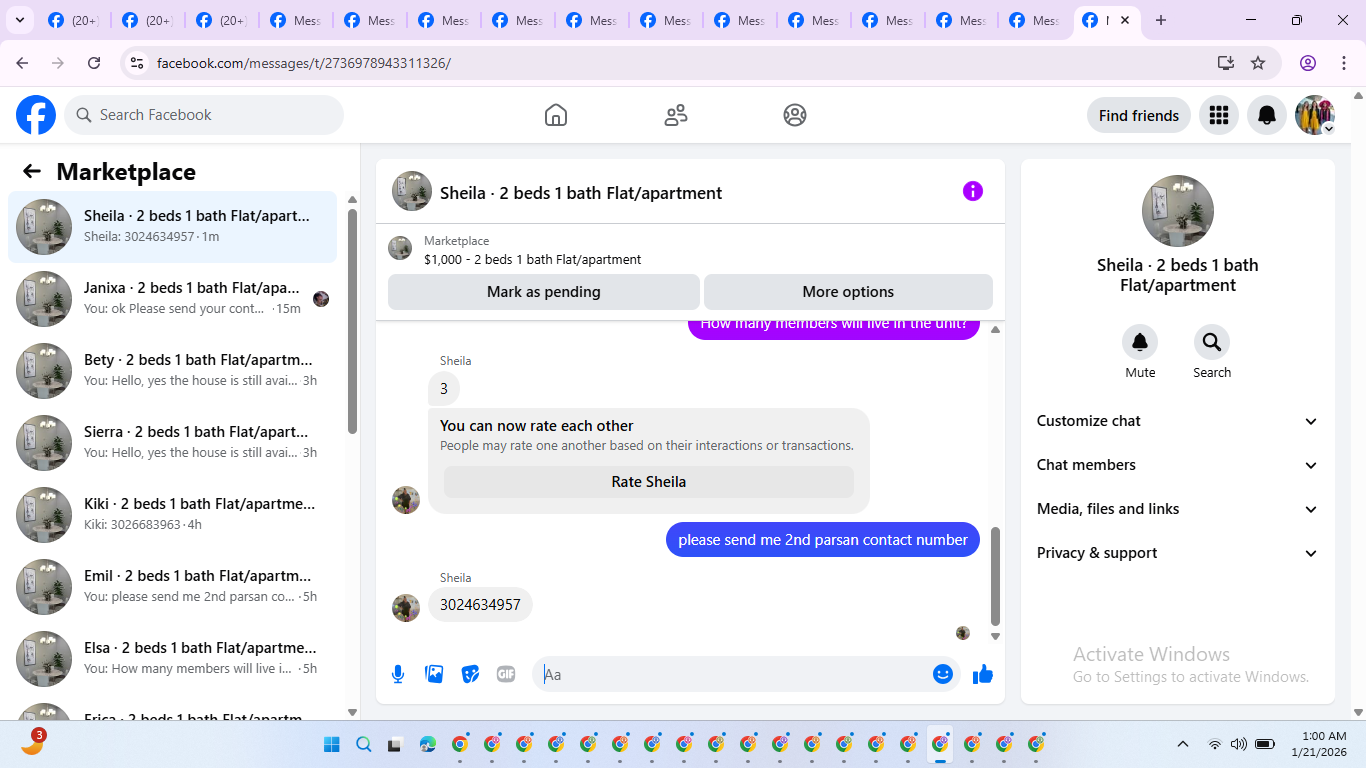Open the emoji picker in the message box

943,674
